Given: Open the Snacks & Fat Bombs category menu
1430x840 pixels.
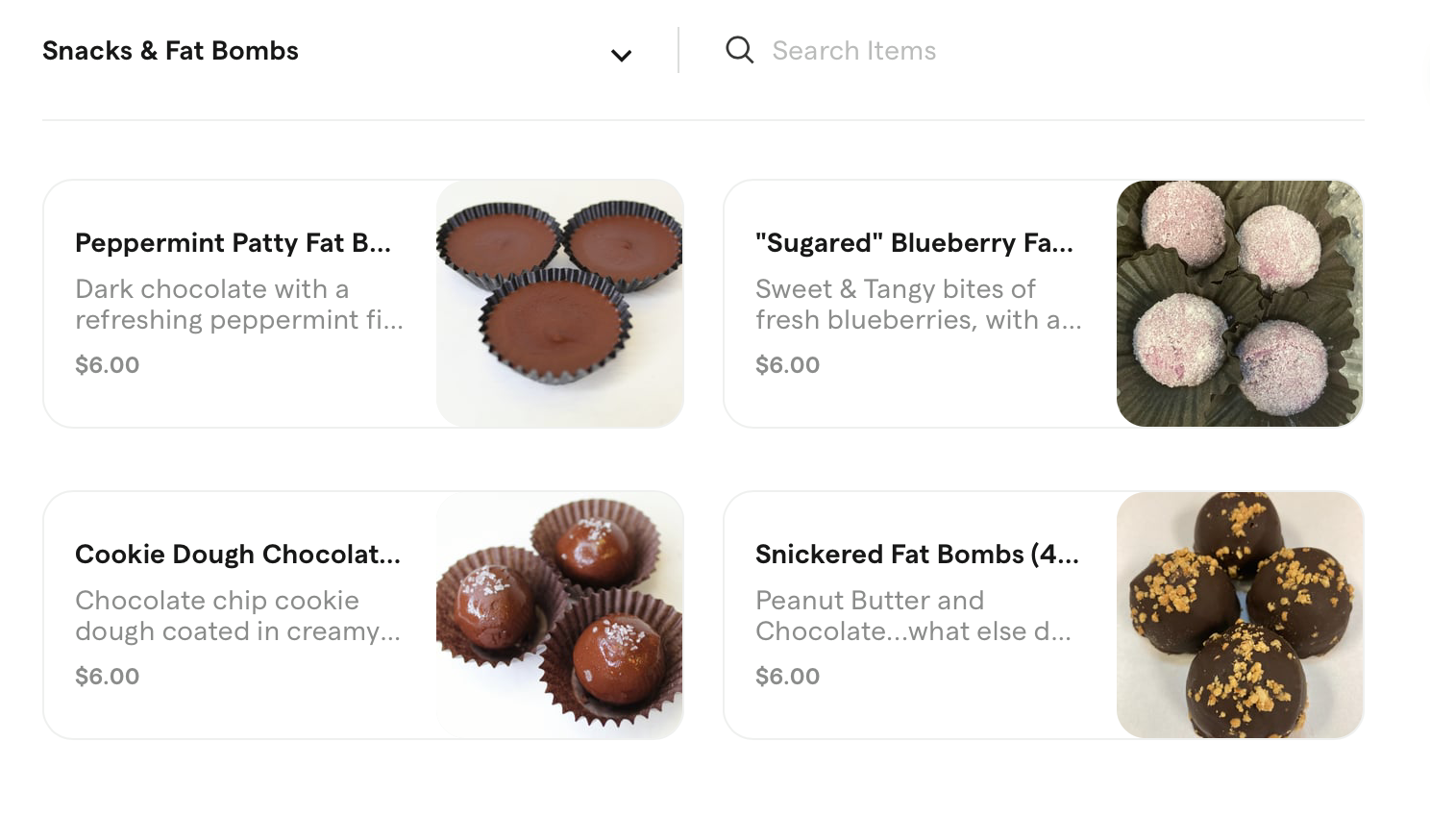Looking at the screenshot, I should (x=170, y=51).
